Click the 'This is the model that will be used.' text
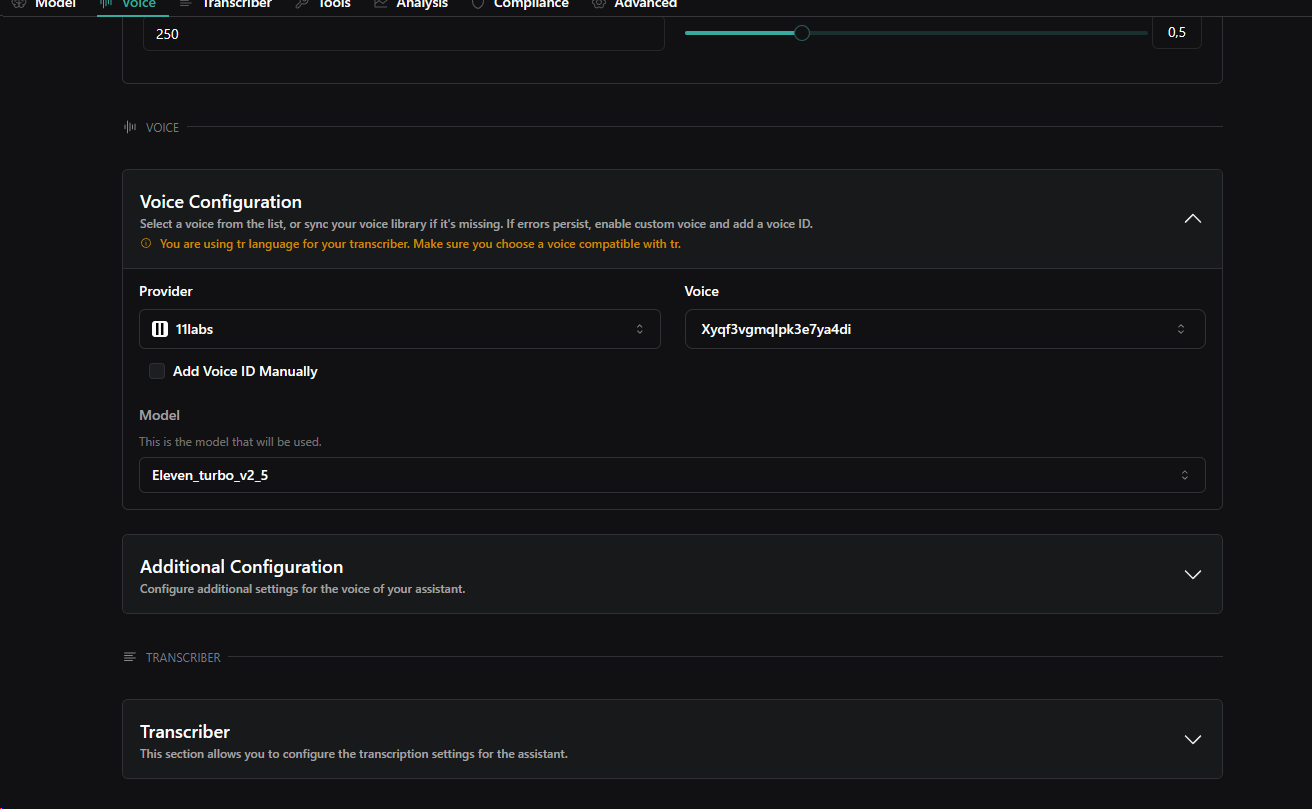 [x=230, y=441]
